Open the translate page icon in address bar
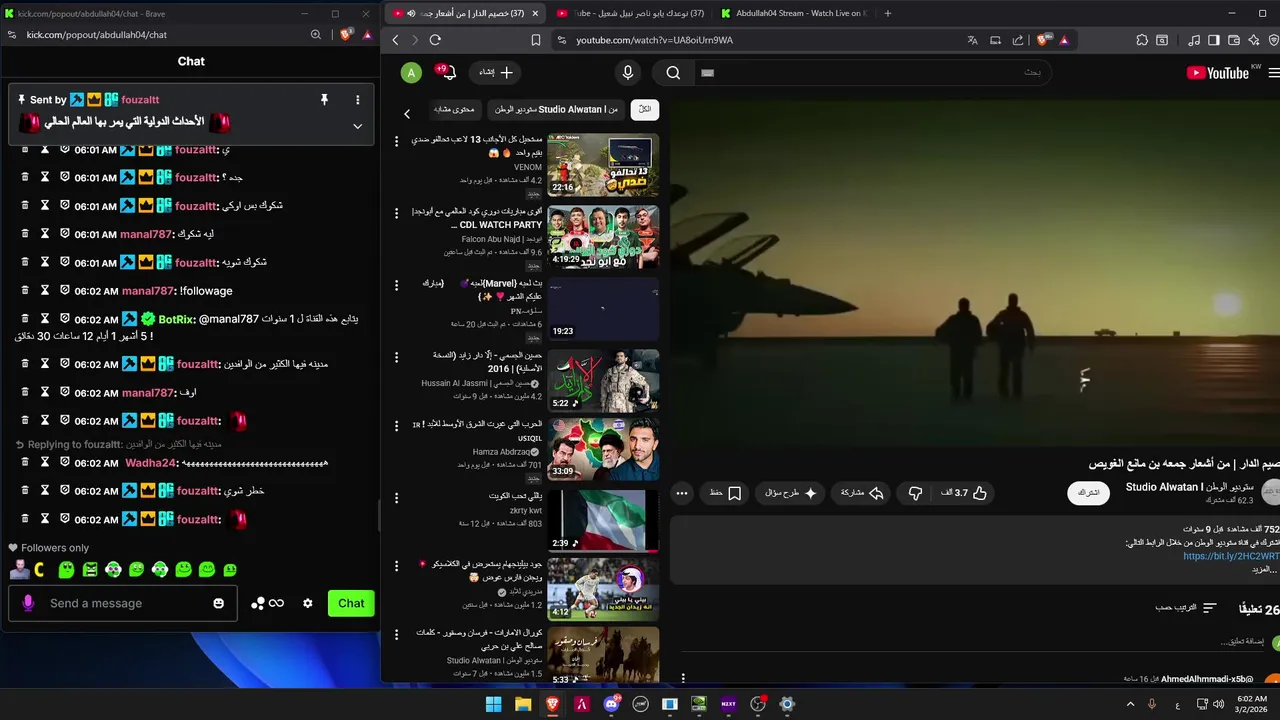This screenshot has width=1280, height=720. (972, 40)
